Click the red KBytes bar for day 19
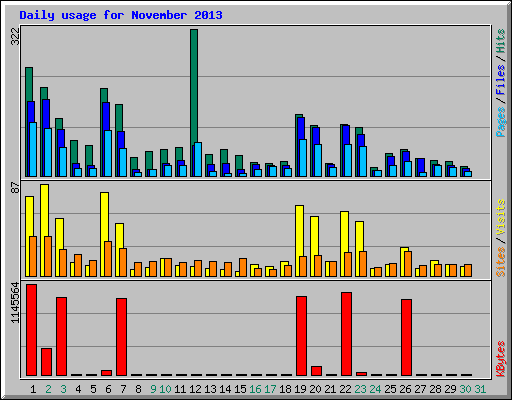Screen dimensions: 512x400 click(301, 336)
